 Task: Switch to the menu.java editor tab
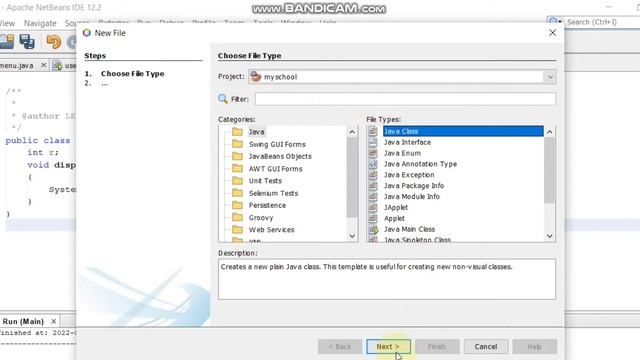point(17,65)
